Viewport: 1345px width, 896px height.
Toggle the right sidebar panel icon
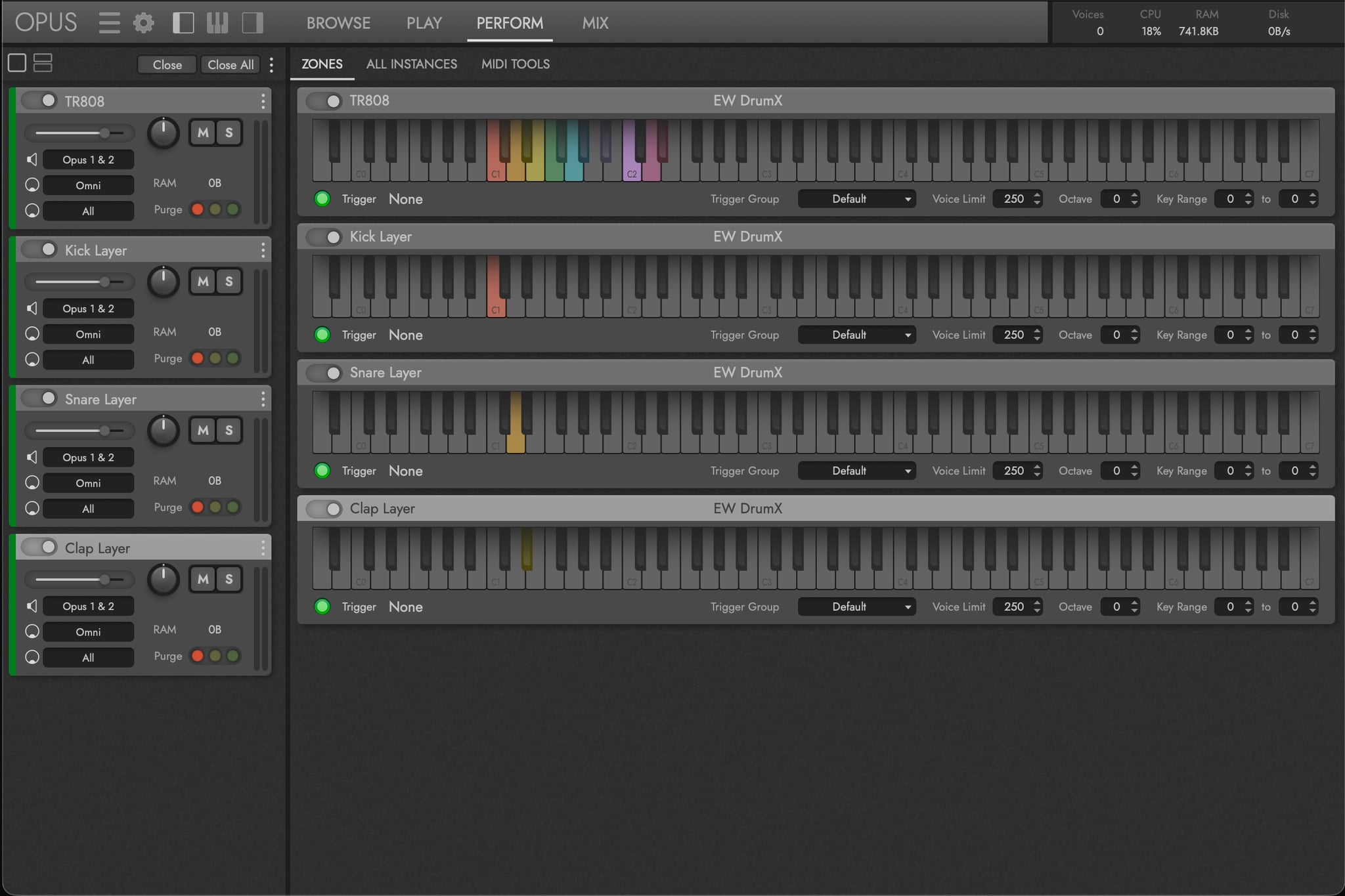coord(253,23)
